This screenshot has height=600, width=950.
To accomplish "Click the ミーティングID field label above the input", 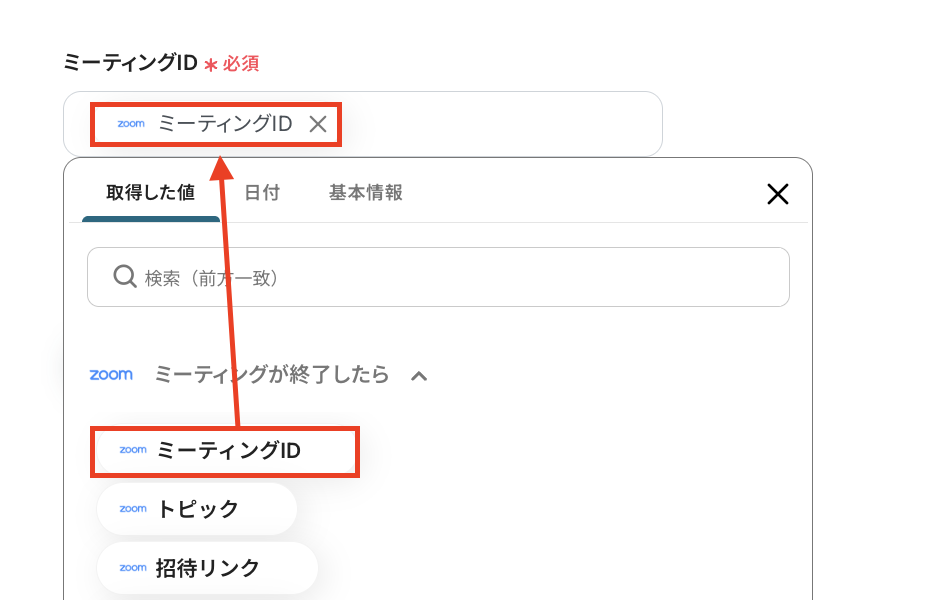I will tap(130, 63).
